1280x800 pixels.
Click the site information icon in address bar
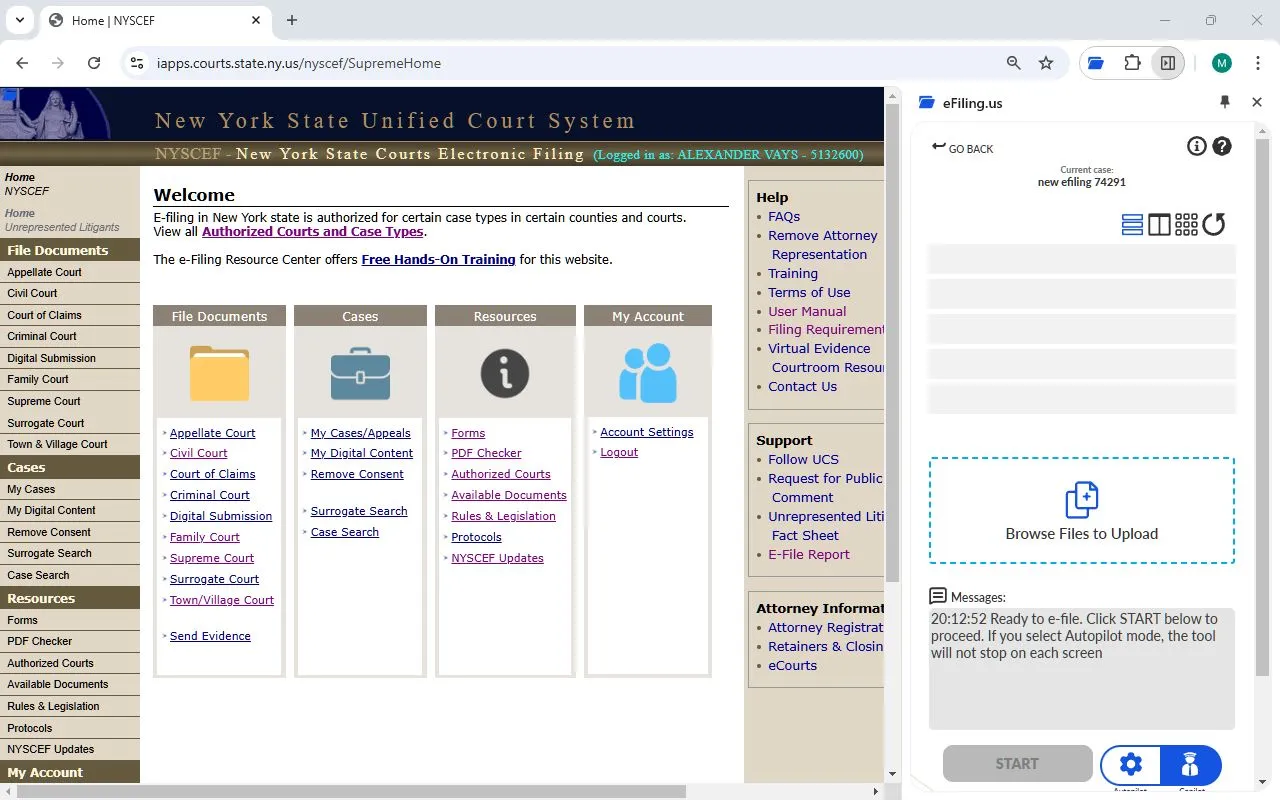(x=139, y=63)
